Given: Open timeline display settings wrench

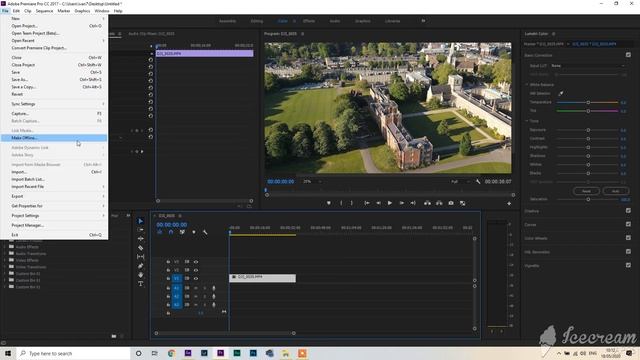Looking at the screenshot, I should coord(205,232).
